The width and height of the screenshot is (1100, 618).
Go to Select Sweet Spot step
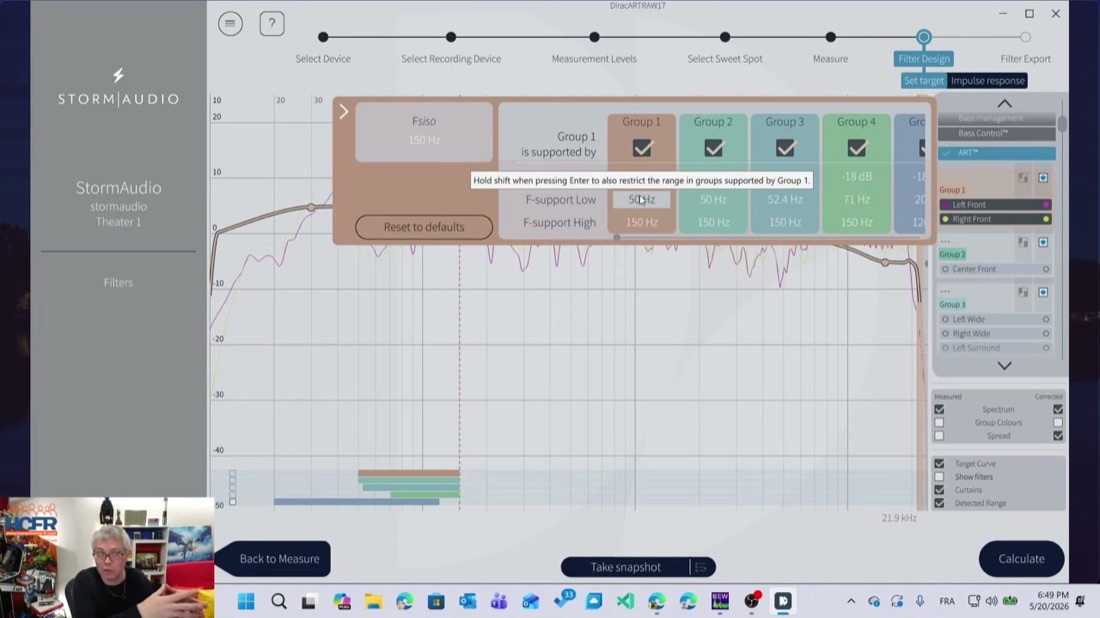point(725,37)
